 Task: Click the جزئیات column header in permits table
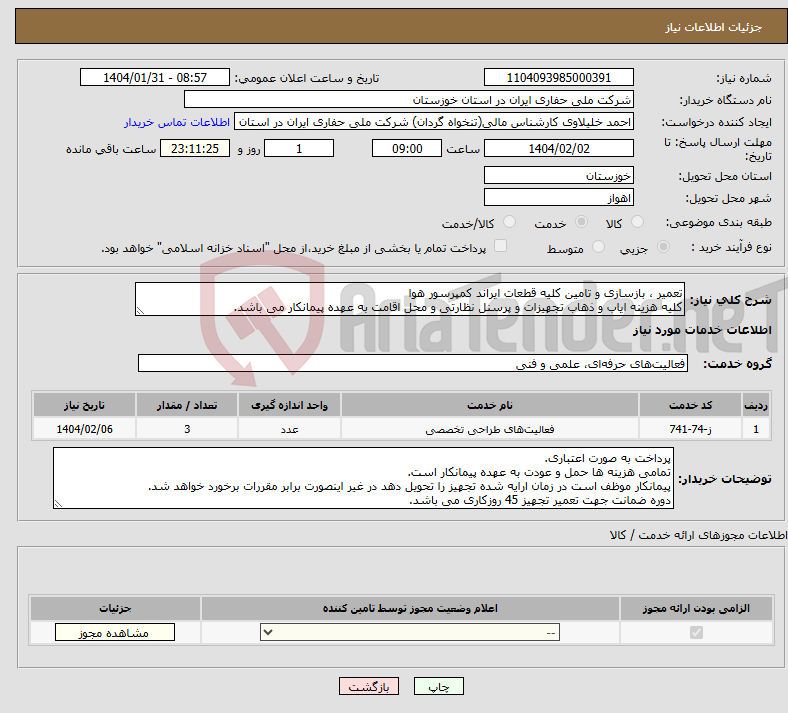[115, 608]
